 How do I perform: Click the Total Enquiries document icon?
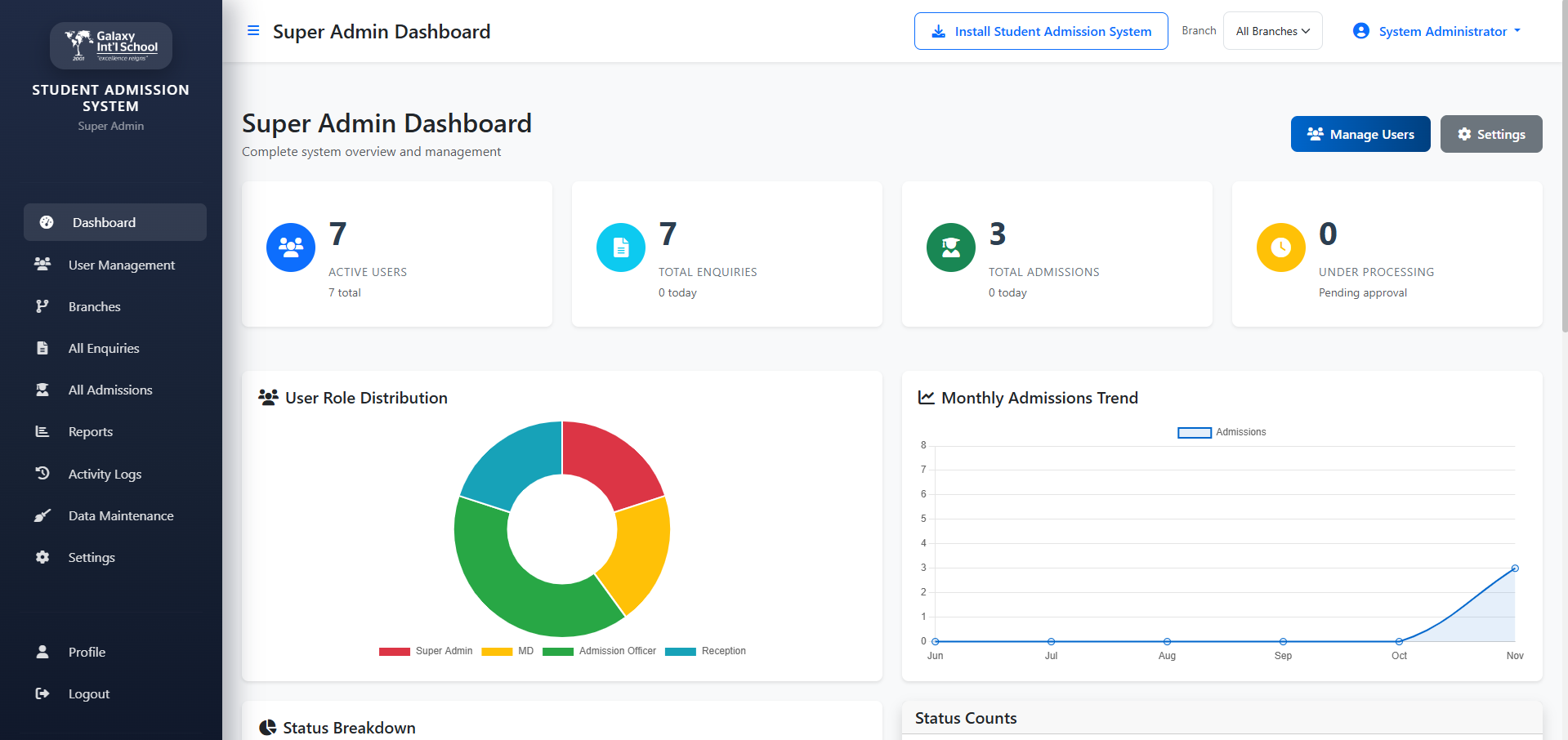[x=621, y=247]
